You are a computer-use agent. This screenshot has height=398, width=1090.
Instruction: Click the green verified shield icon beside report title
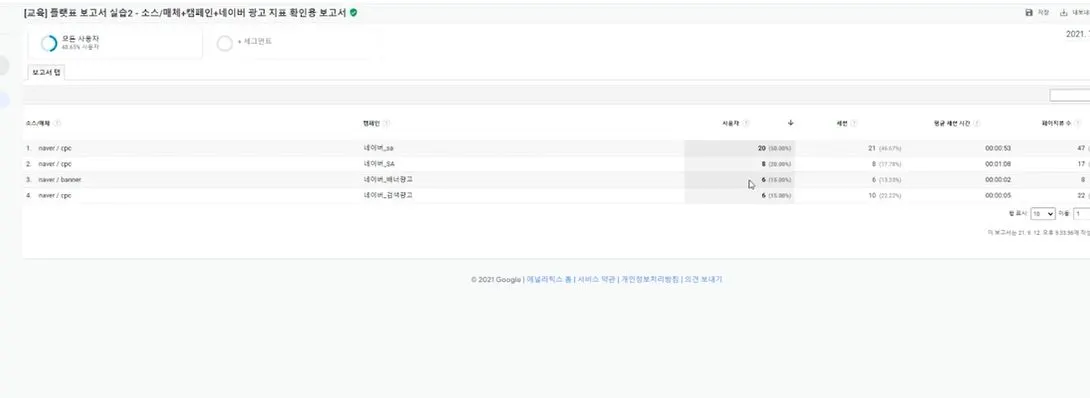tap(354, 13)
